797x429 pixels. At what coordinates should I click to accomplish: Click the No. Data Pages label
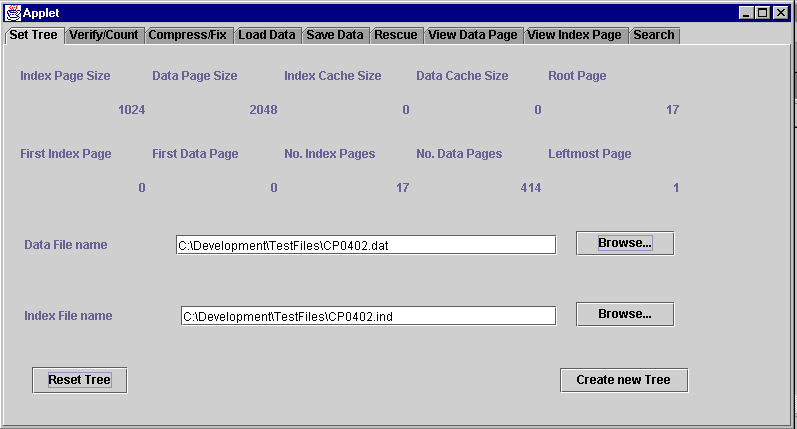tap(459, 154)
